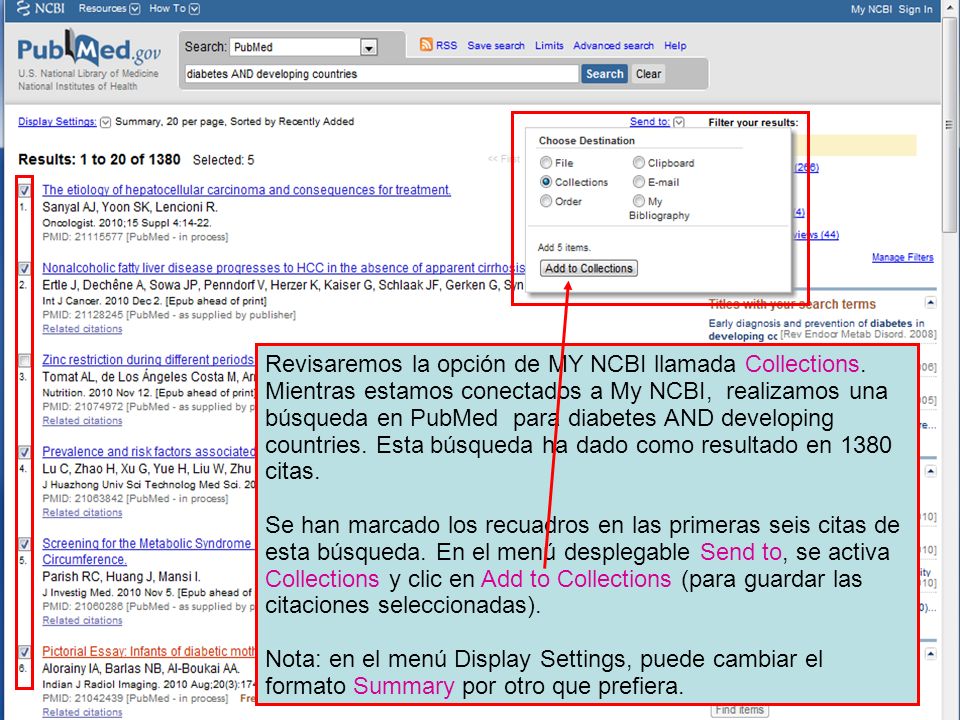Image resolution: width=960 pixels, height=720 pixels.
Task: Open the Display Settings link
Action: tap(57, 121)
